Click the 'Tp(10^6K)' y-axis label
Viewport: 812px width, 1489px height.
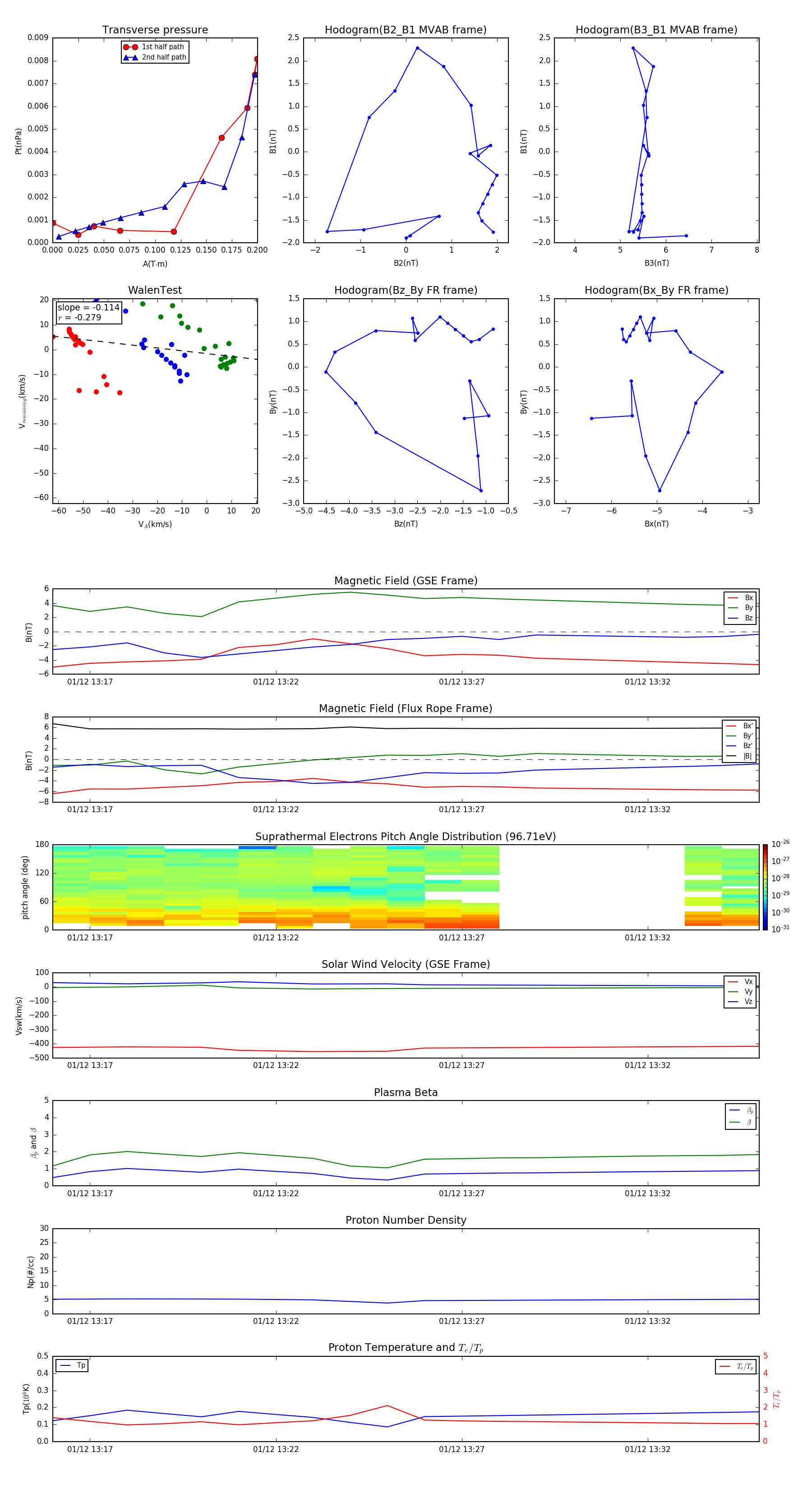point(26,1399)
